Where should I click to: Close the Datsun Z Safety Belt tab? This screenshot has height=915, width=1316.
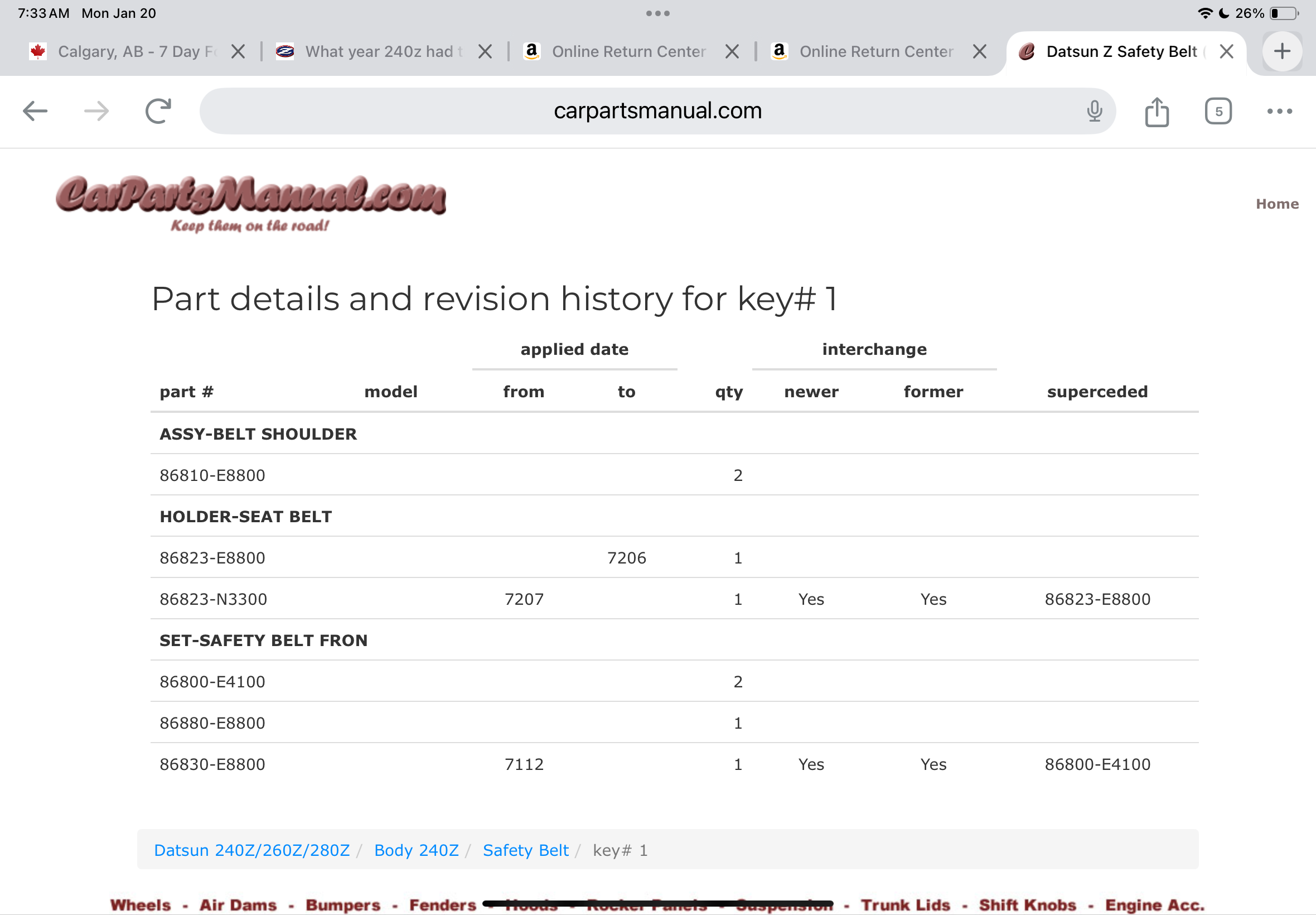click(x=1227, y=51)
